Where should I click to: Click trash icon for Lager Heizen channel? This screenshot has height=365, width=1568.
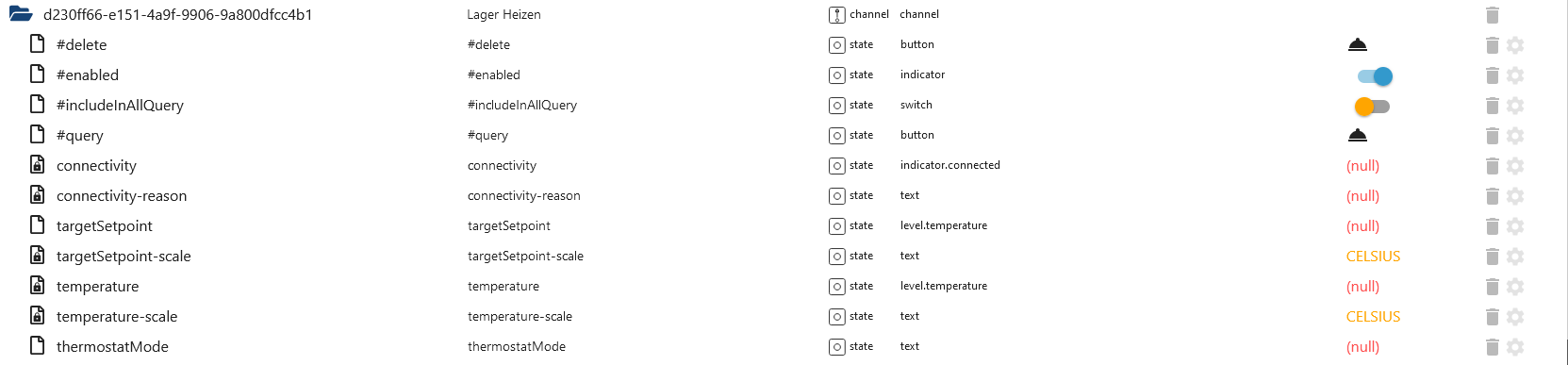pyautogui.click(x=1492, y=15)
